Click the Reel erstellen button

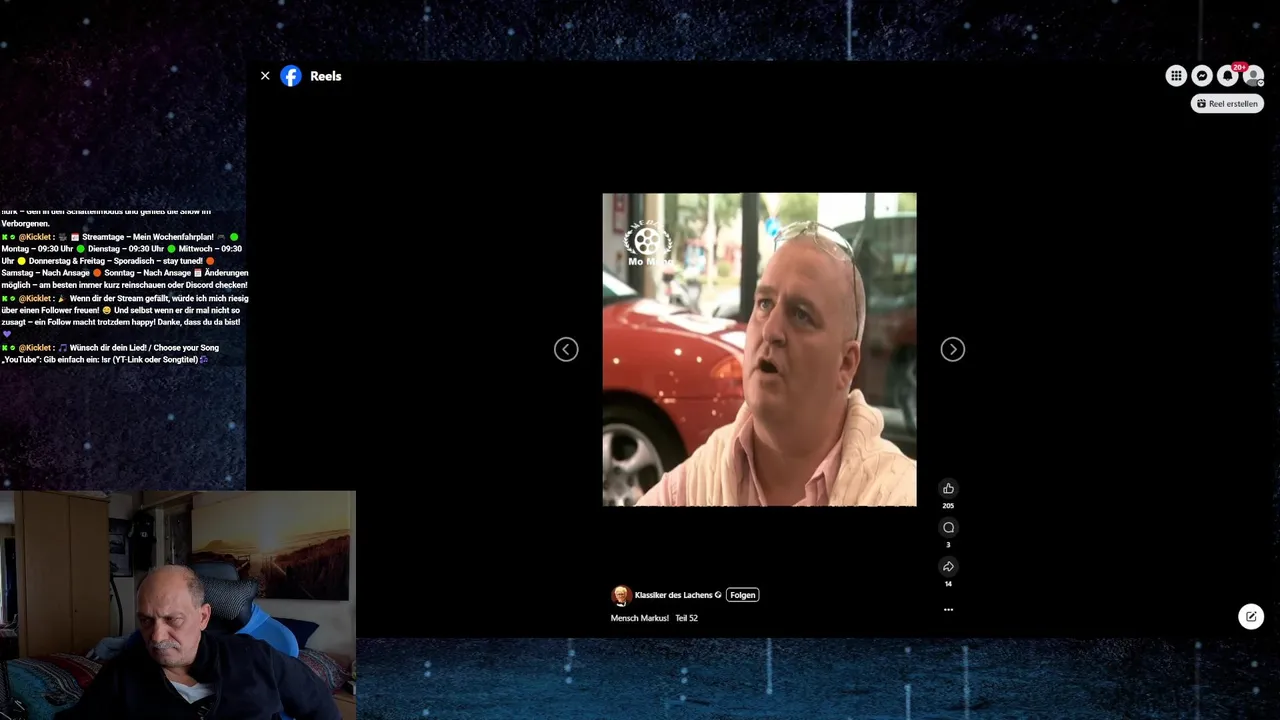[1227, 103]
